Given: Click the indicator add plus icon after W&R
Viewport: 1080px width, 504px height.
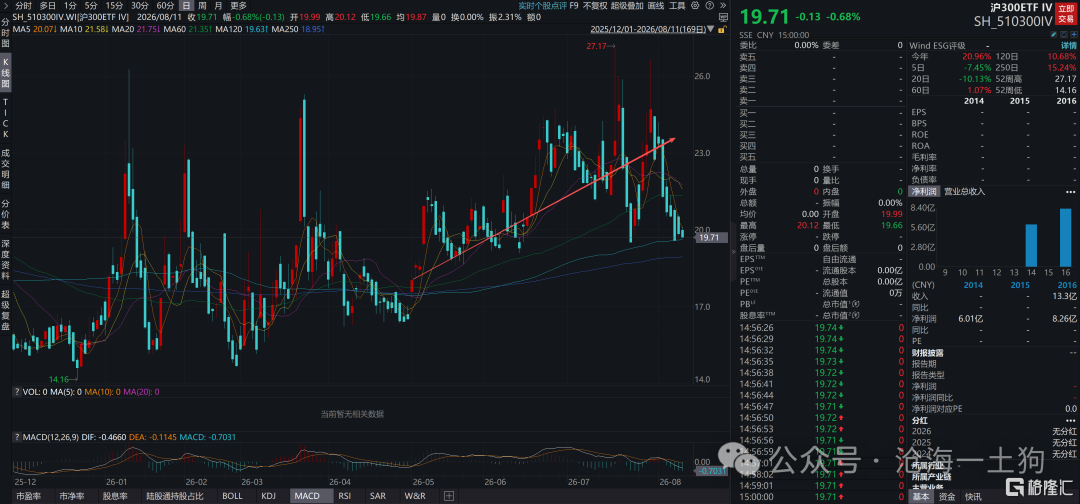Looking at the screenshot, I should click(x=448, y=495).
